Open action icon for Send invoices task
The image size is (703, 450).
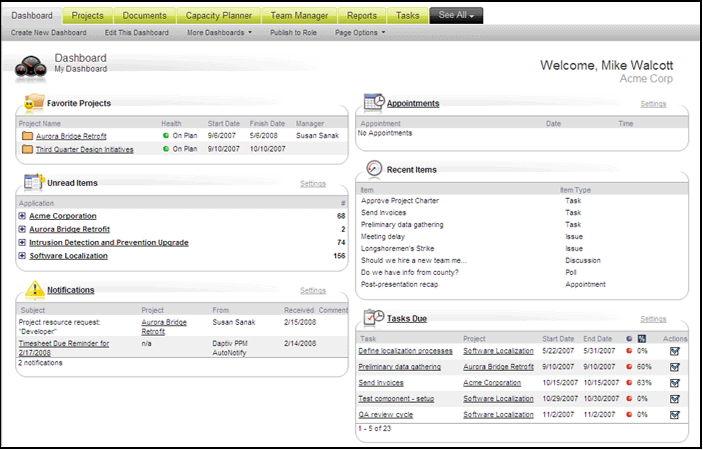(x=674, y=383)
